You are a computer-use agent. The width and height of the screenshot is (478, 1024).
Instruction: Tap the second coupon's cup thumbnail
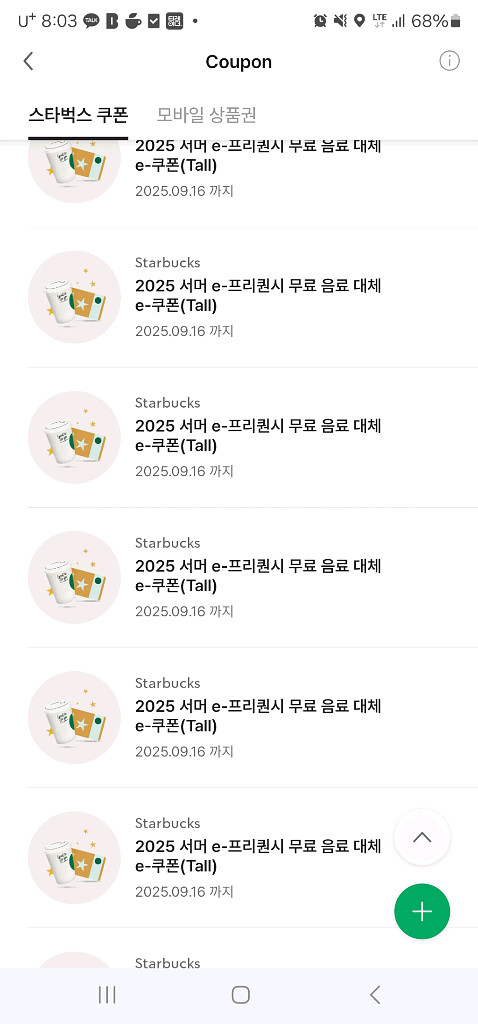(74, 297)
